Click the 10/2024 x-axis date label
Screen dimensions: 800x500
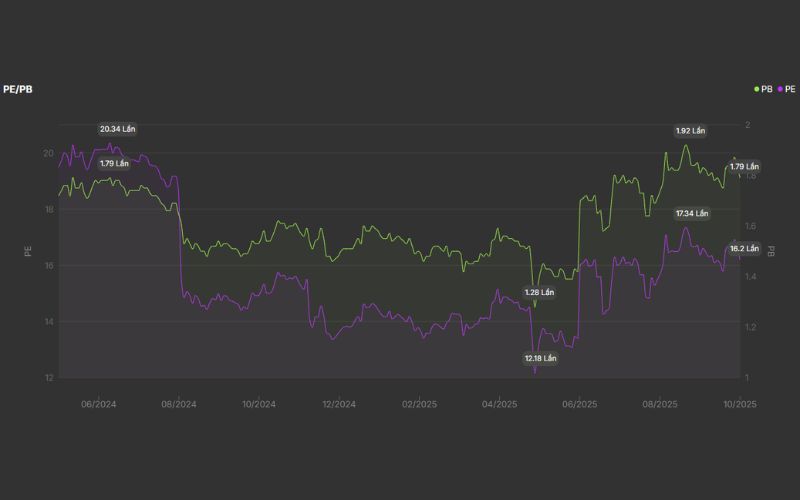pyautogui.click(x=259, y=404)
